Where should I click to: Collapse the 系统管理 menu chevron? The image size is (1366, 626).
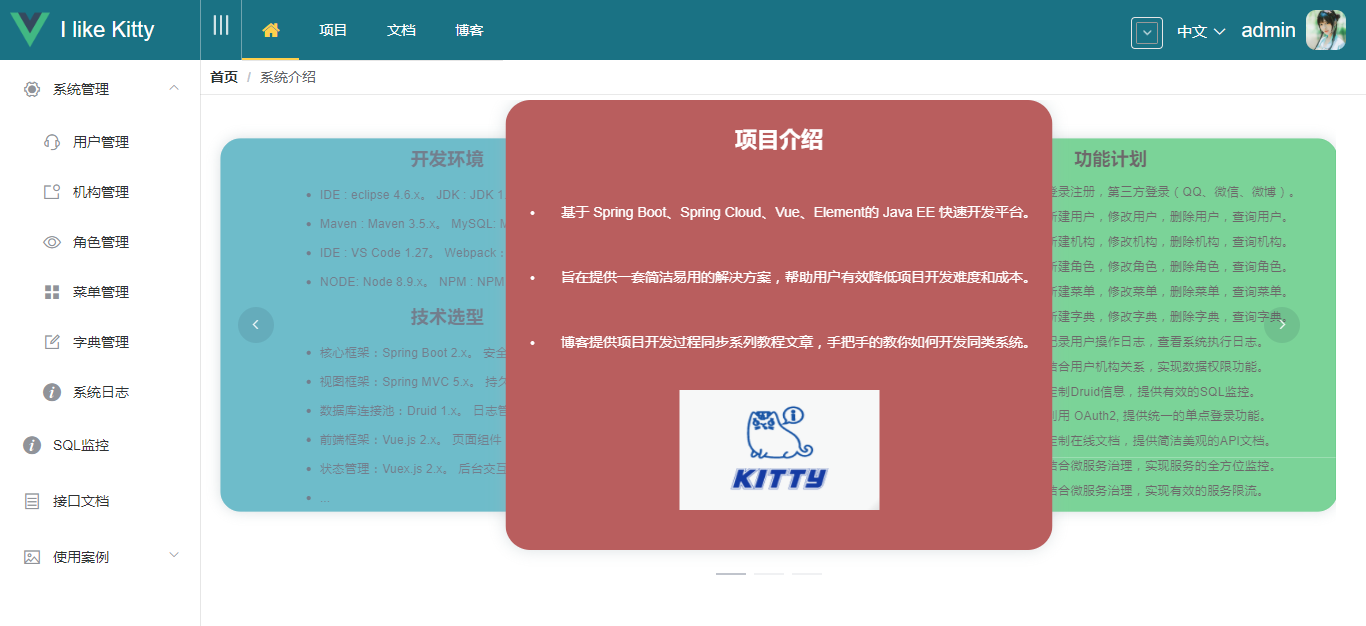pos(174,88)
